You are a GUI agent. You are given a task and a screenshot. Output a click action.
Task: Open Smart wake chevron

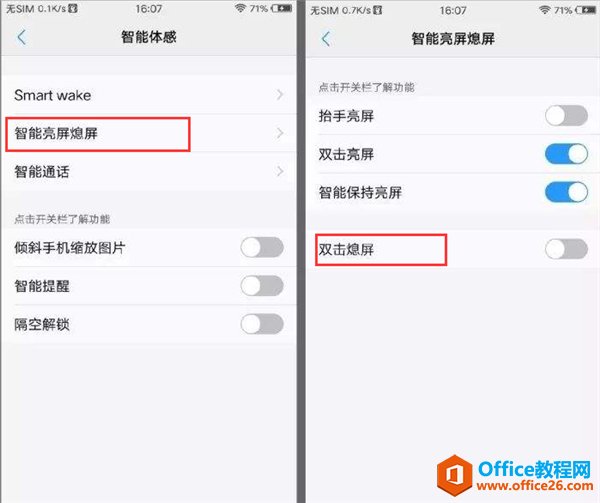click(280, 94)
